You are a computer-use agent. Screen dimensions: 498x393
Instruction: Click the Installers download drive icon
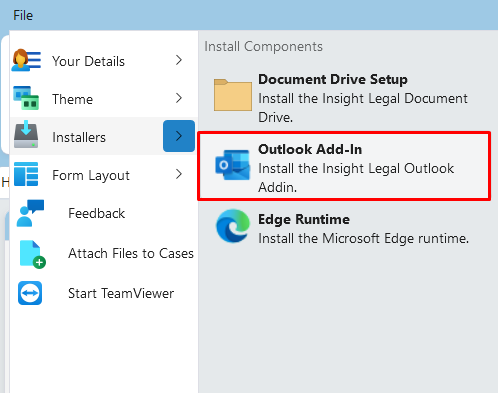coord(26,135)
